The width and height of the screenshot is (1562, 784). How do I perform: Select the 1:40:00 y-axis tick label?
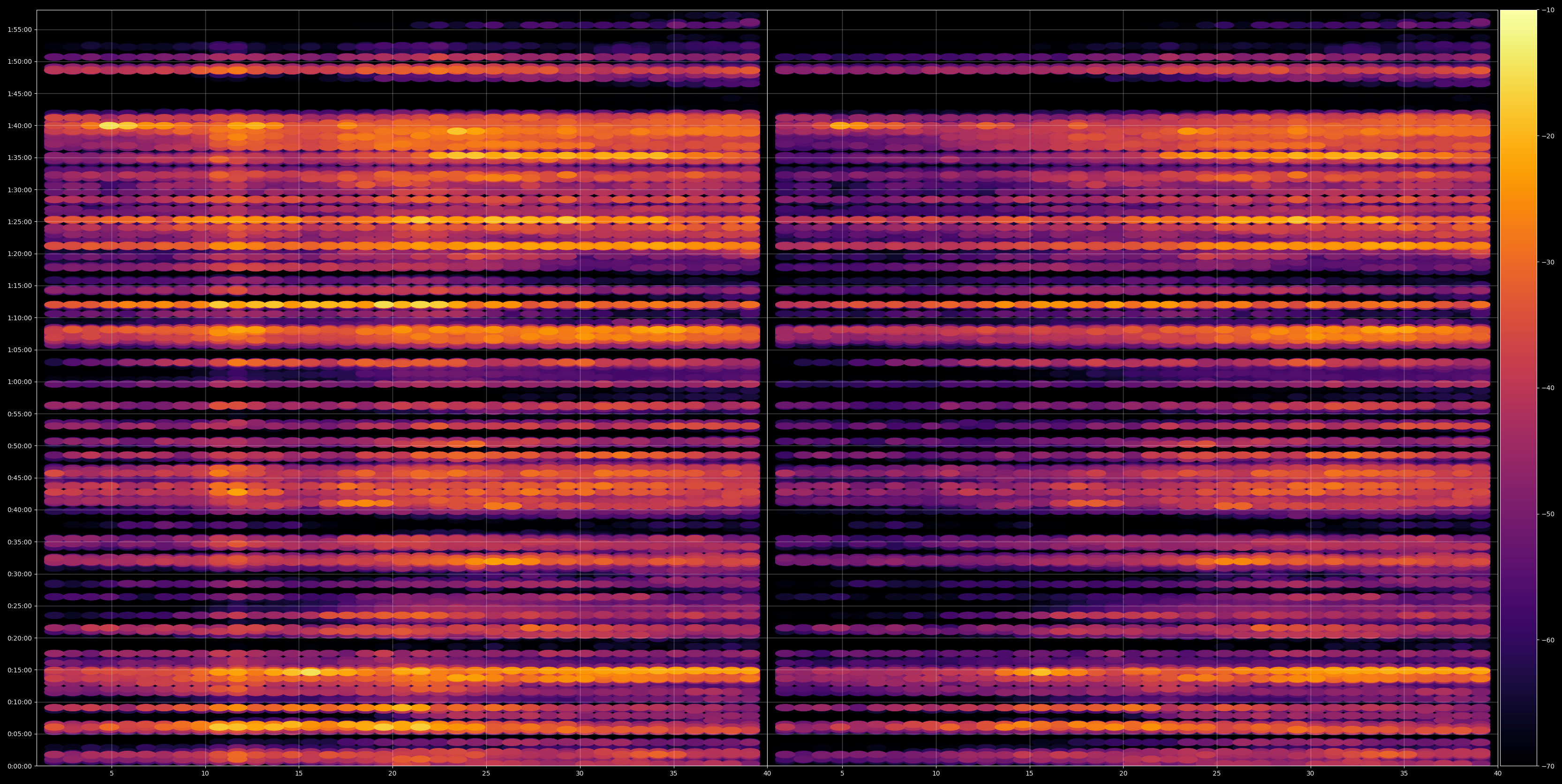pos(19,126)
